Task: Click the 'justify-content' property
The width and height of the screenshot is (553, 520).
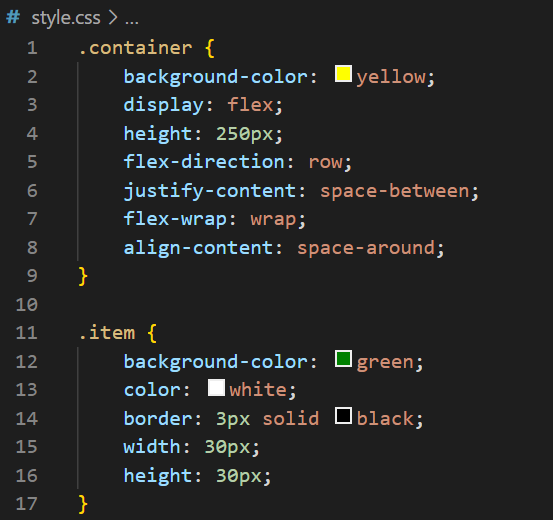Action: [x=210, y=191]
